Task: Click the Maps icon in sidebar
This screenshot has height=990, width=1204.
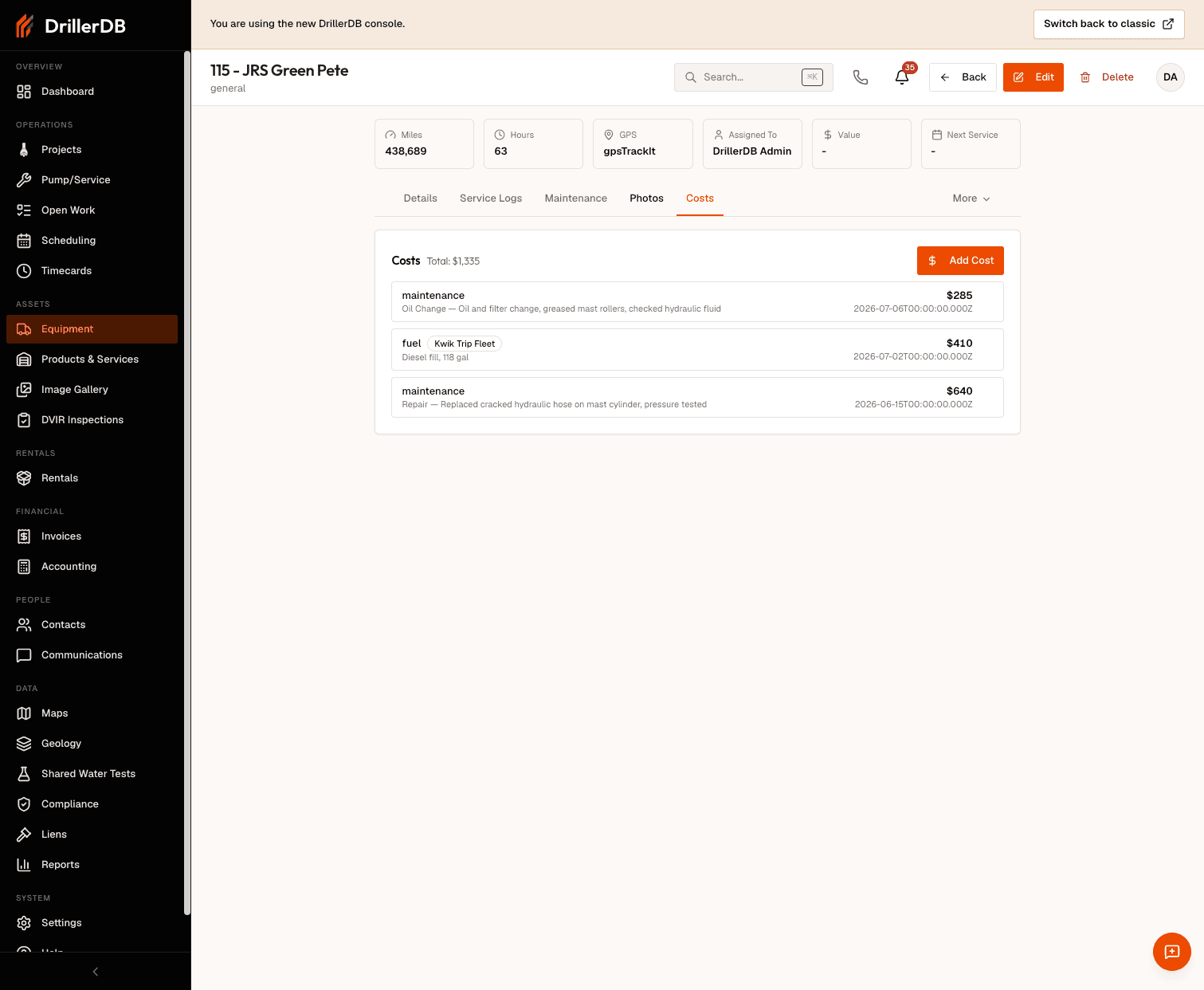Action: pos(24,713)
